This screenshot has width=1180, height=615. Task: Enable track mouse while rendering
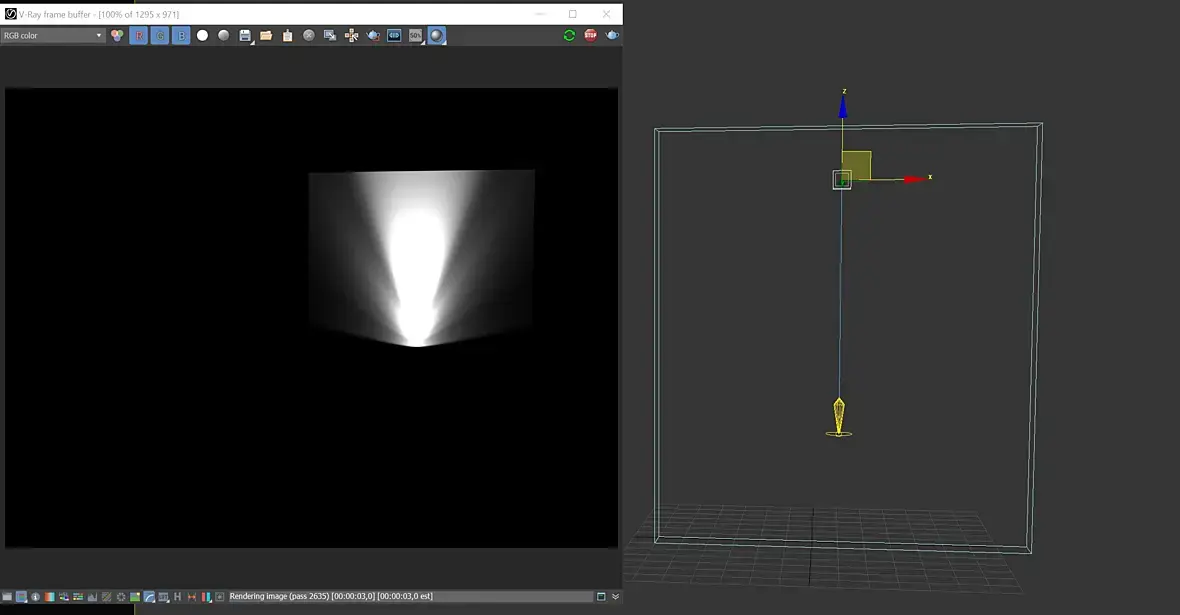tap(351, 35)
